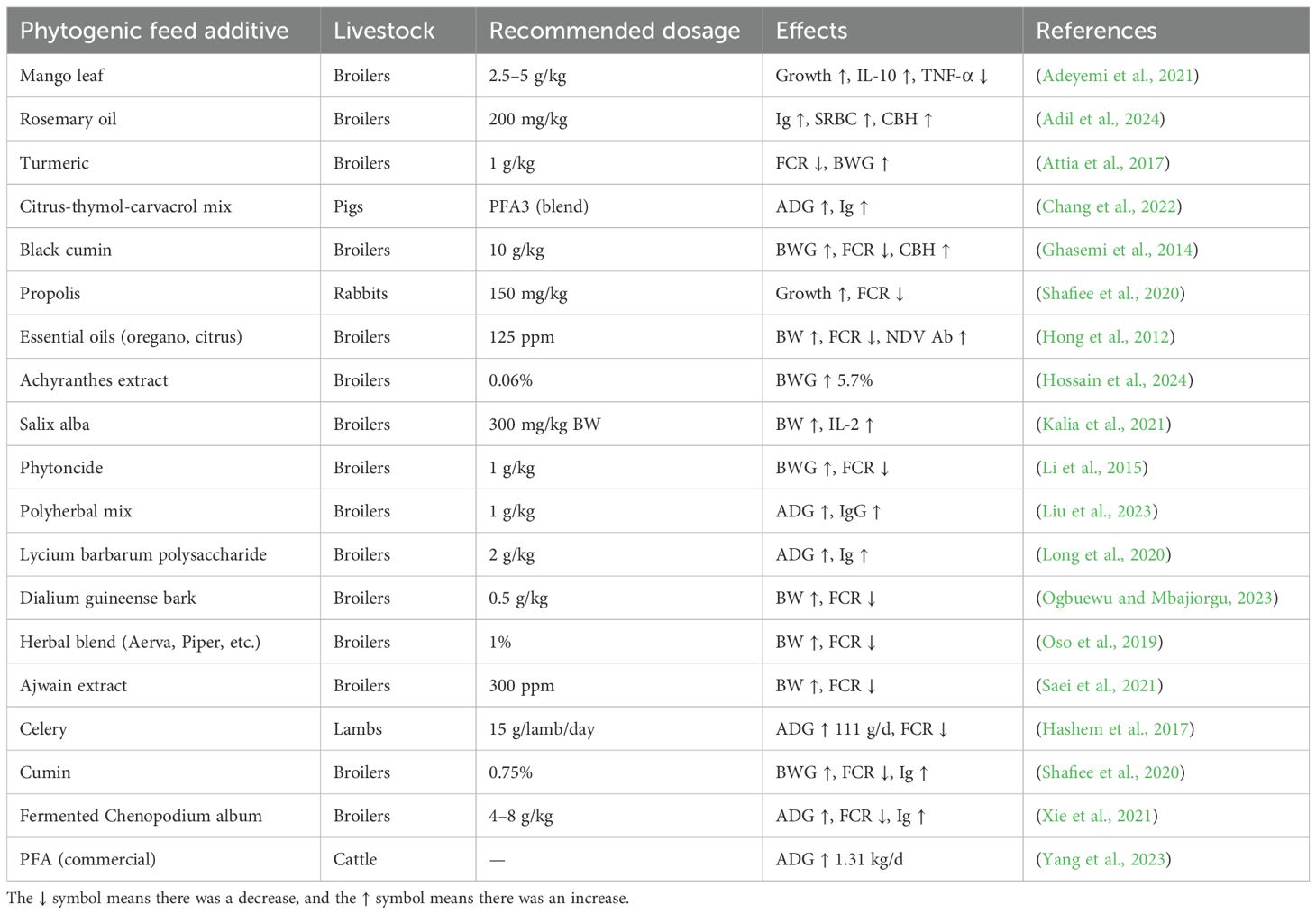Viewport: 1316px width, 914px height.
Task: Click the Recommended dosage column header
Action: point(614,31)
